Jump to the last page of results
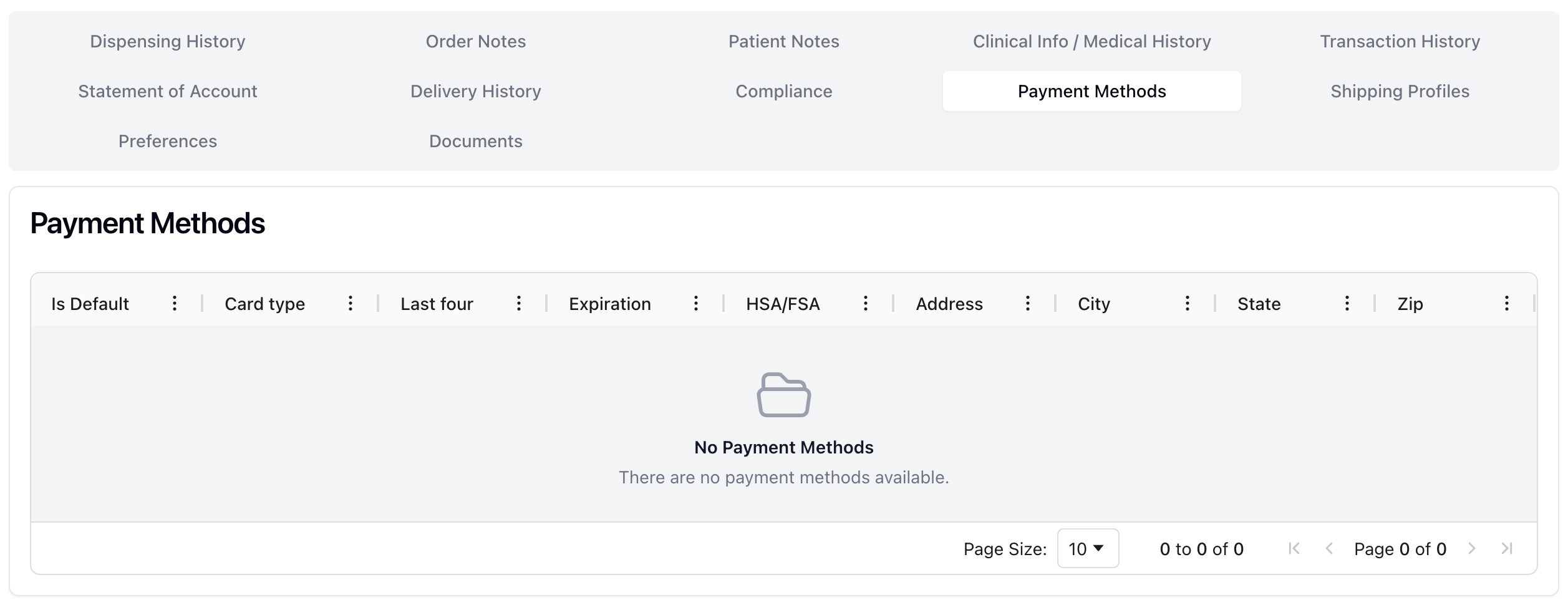The height and width of the screenshot is (605, 1568). point(1508,549)
